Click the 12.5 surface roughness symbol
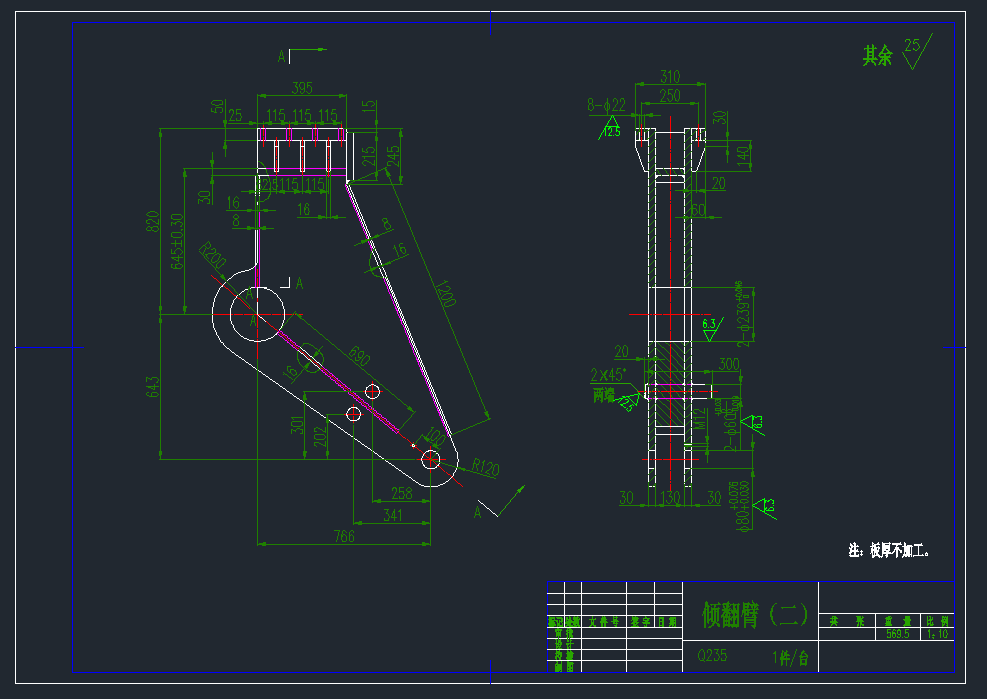This screenshot has width=987, height=699. (x=611, y=130)
